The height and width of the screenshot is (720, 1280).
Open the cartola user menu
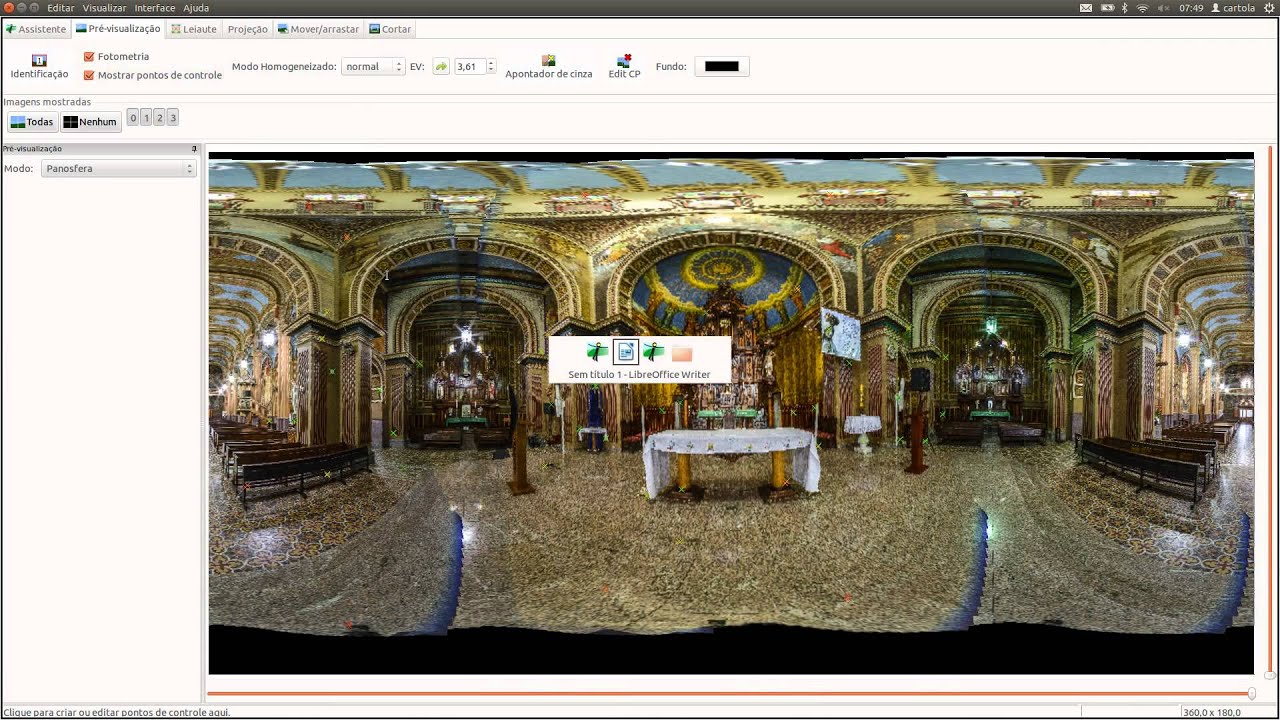pos(1233,8)
